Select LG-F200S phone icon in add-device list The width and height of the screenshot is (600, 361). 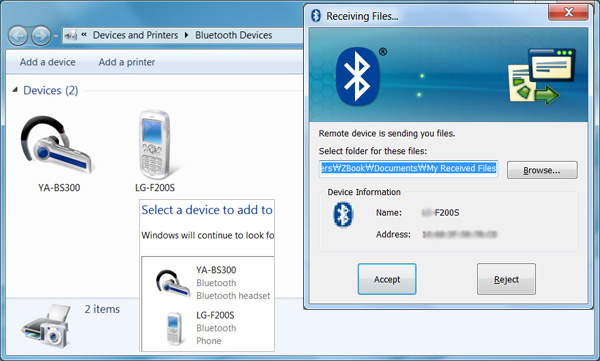[174, 328]
